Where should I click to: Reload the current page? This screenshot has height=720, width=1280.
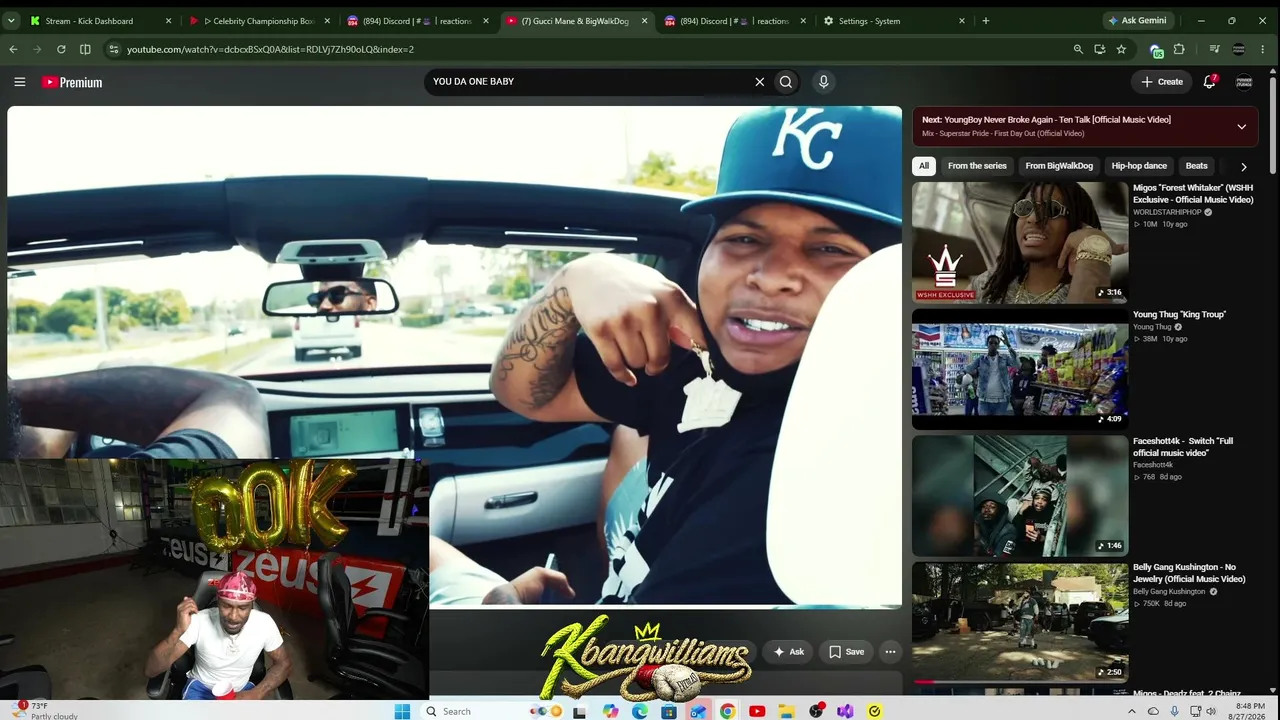61,49
